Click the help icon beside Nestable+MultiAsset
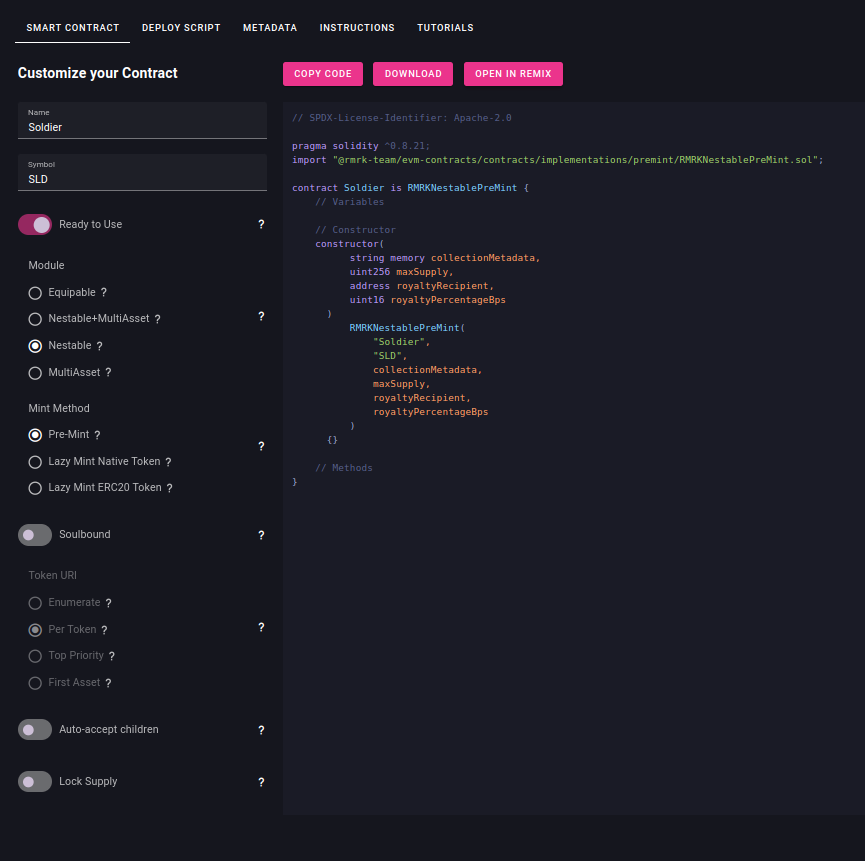The image size is (865, 861). pos(158,319)
